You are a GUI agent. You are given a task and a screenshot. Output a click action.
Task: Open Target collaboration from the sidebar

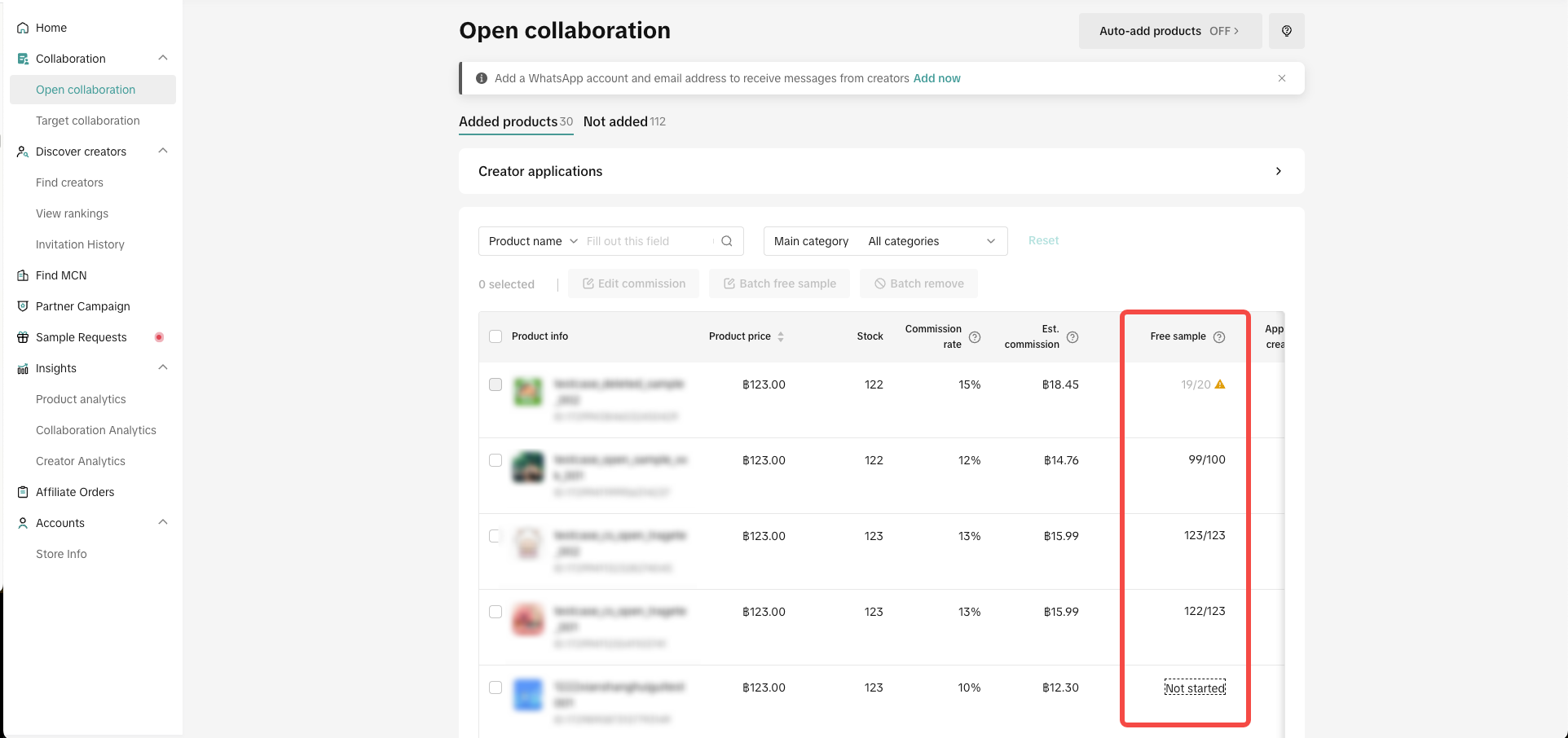point(88,121)
